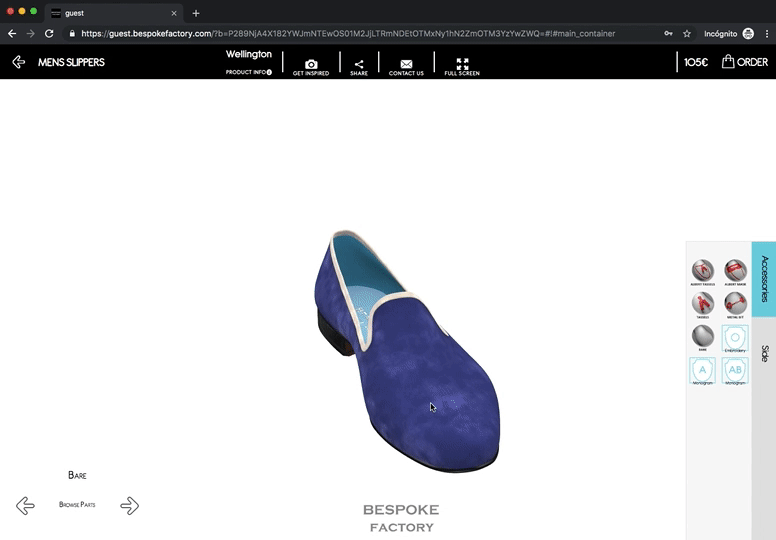
Task: Browse to the next part arrow
Action: tap(129, 505)
